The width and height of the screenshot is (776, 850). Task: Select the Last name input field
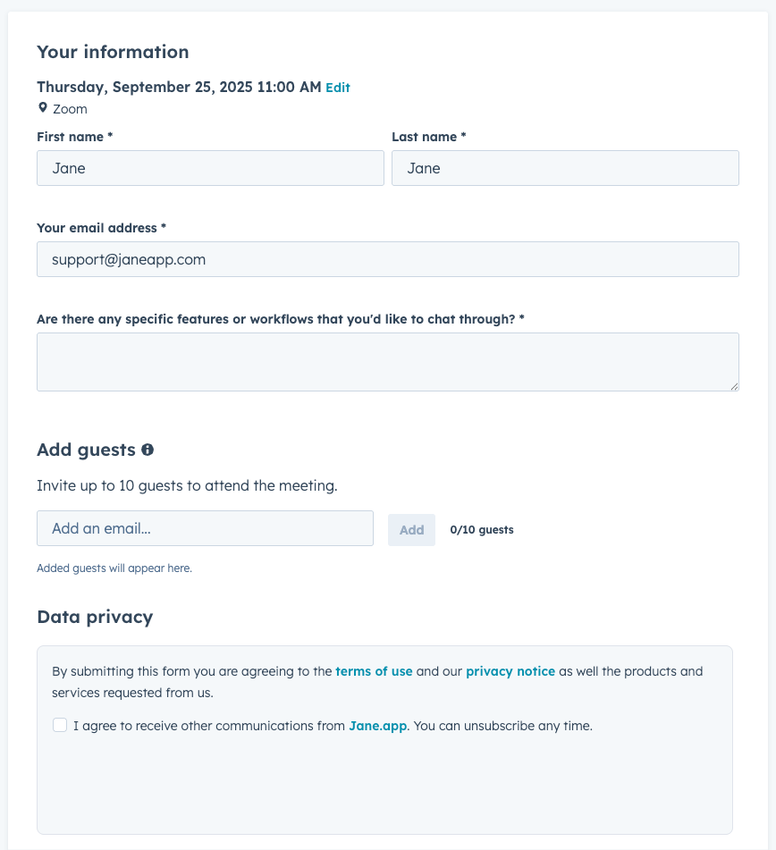coord(565,168)
